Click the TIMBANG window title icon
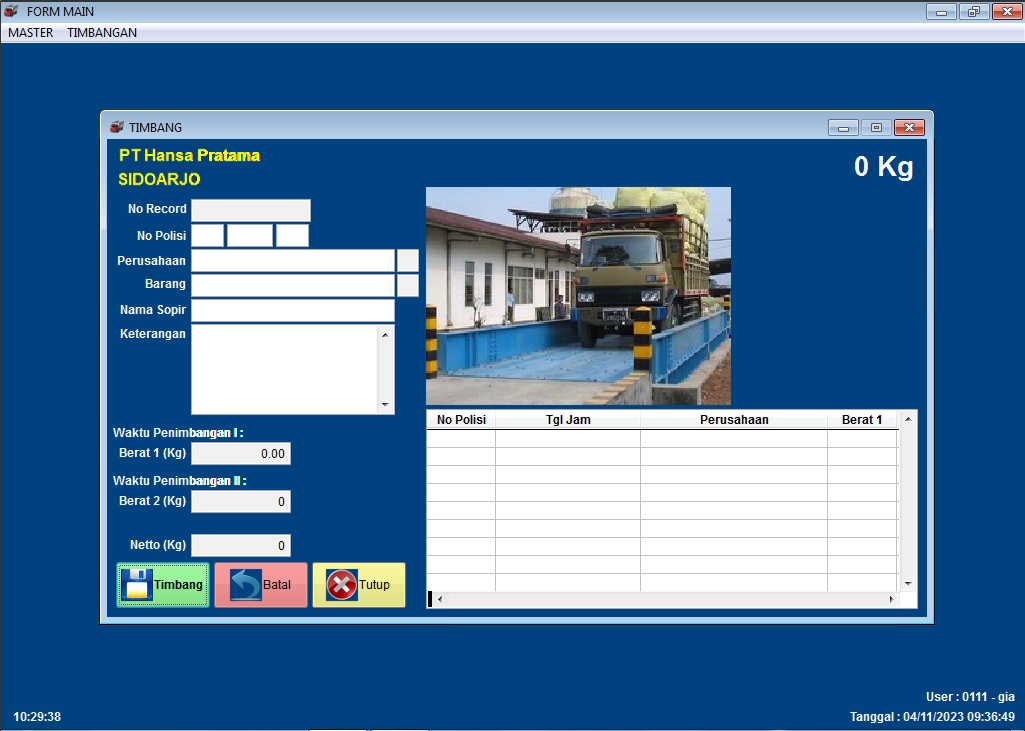The width and height of the screenshot is (1025, 731). tap(117, 127)
